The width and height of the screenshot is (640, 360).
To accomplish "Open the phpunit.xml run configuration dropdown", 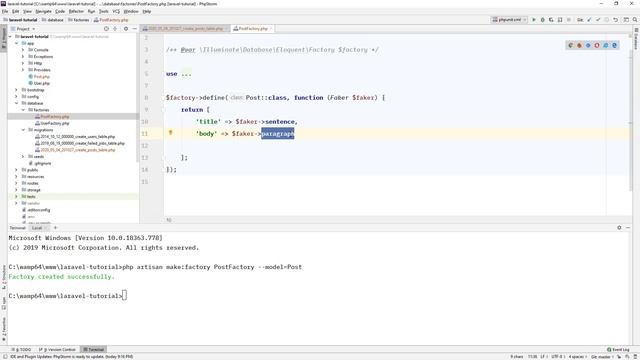I will tap(509, 20).
